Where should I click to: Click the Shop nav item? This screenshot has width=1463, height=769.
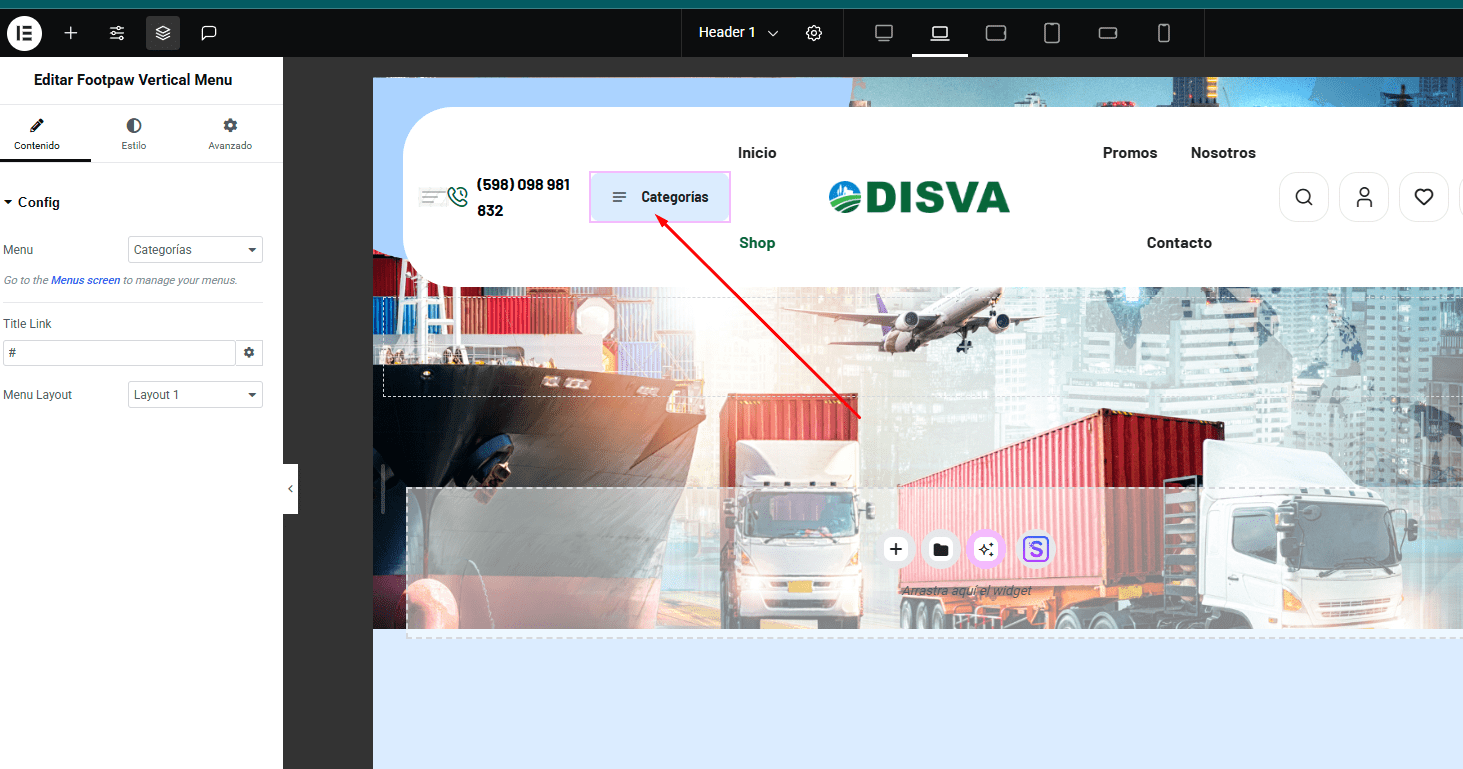[757, 243]
